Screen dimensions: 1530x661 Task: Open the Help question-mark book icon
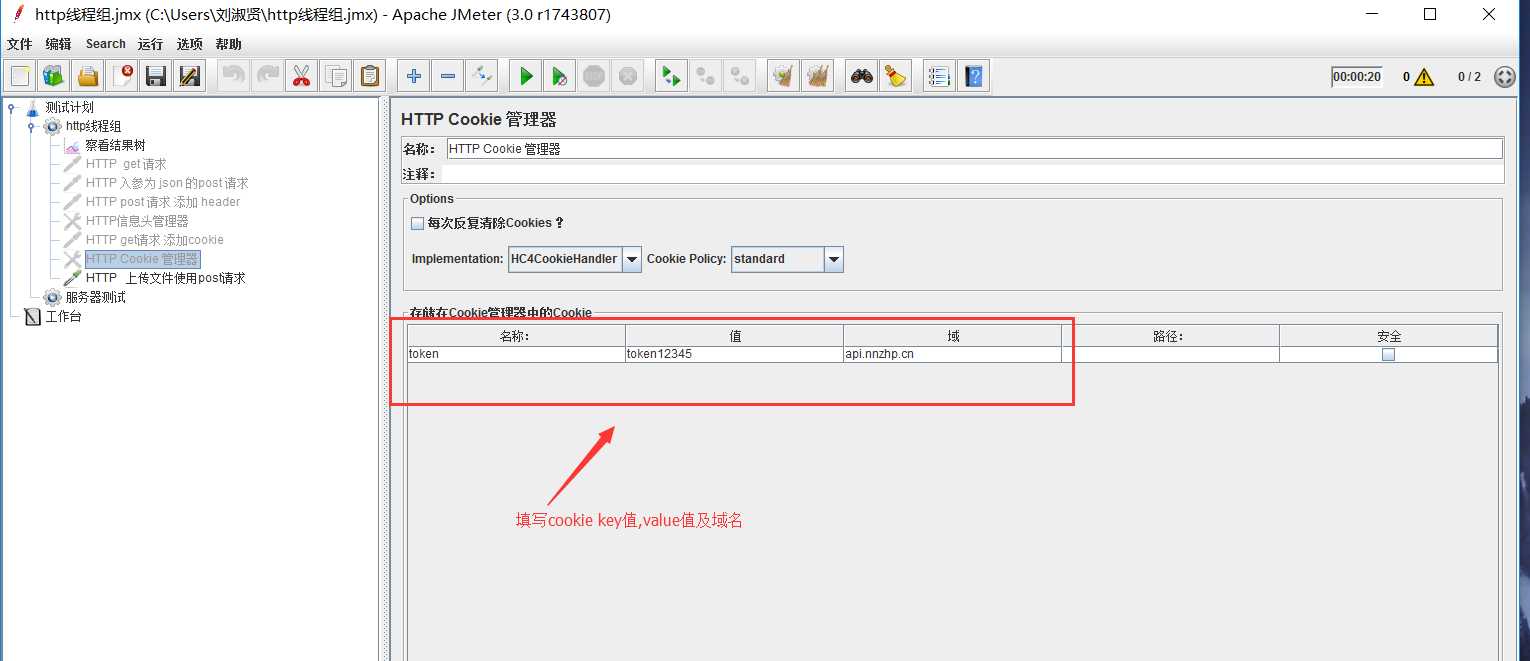(973, 76)
